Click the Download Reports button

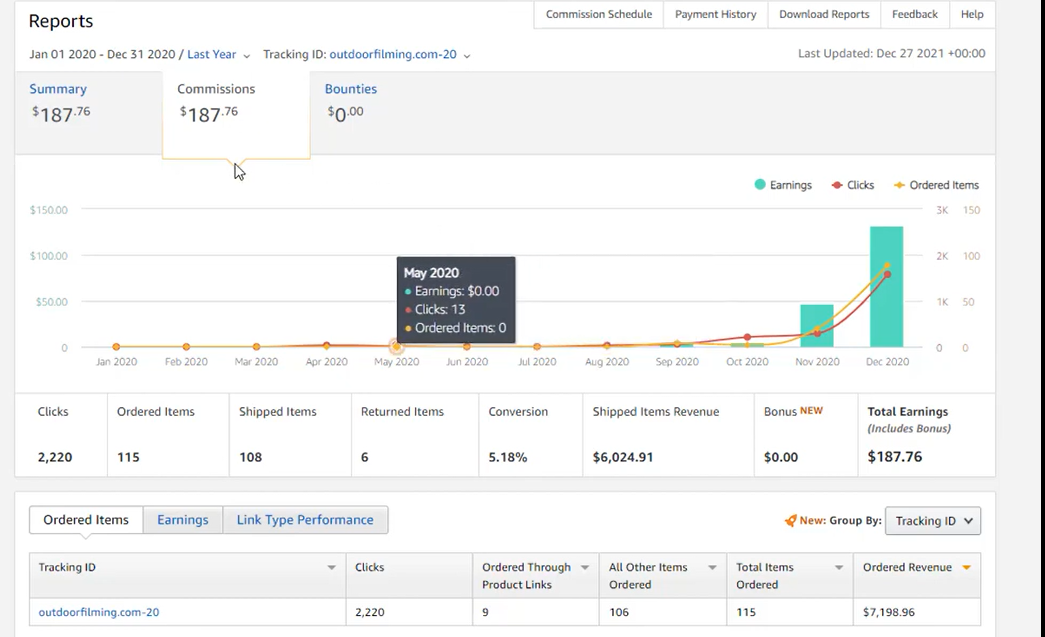point(824,14)
